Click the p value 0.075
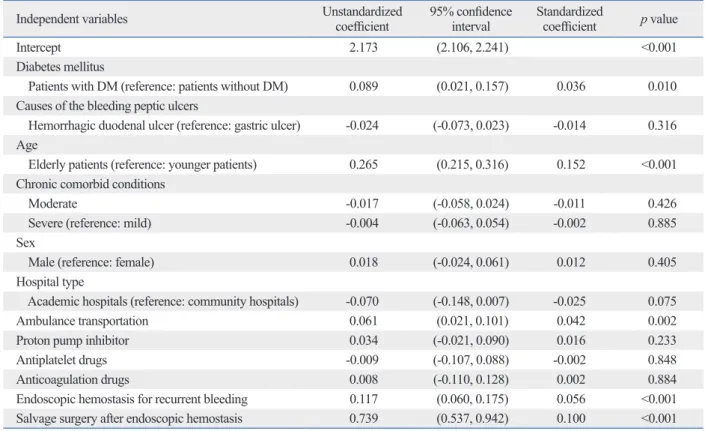705x431 pixels. 662,302
